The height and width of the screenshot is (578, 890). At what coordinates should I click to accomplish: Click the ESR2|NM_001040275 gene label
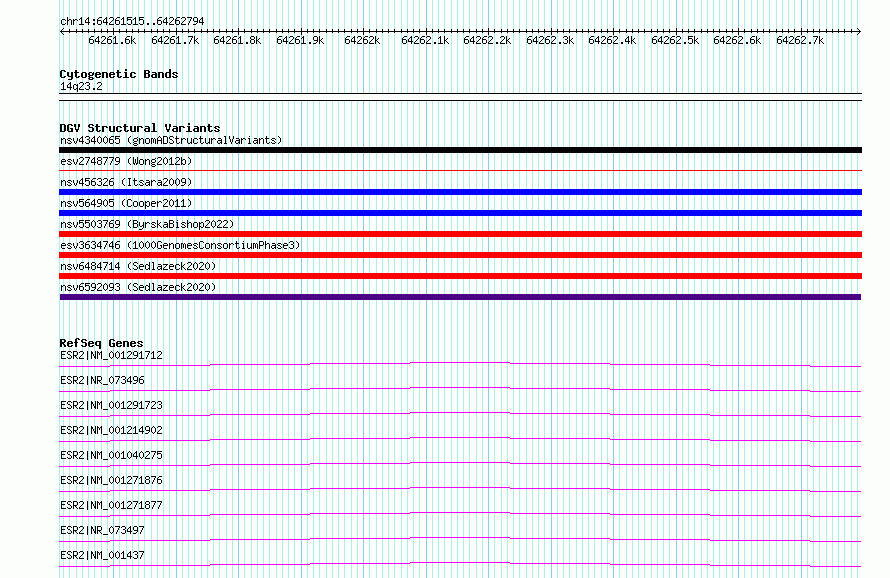pyautogui.click(x=111, y=455)
